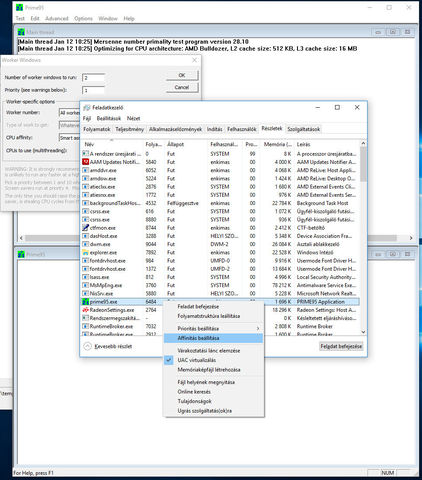Open the Fájl menu in Task Manager
The image size is (422, 480).
(x=87, y=118)
